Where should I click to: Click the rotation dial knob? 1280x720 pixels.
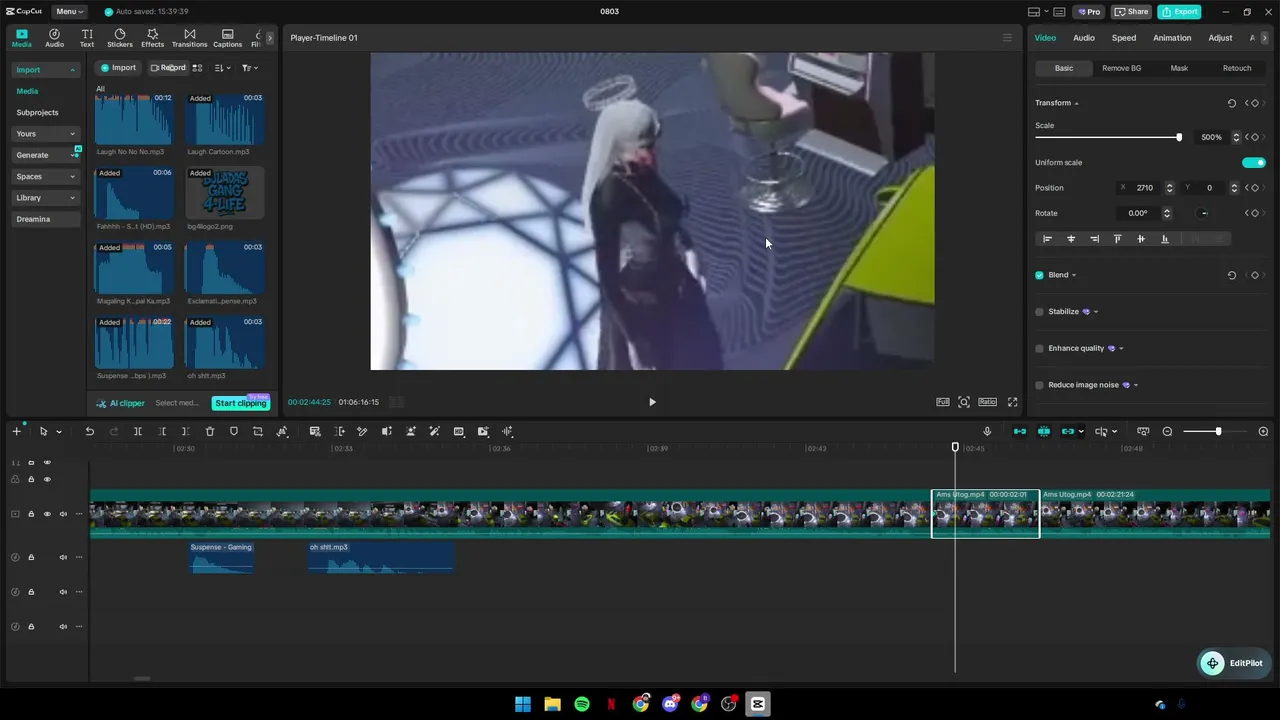tap(1203, 213)
